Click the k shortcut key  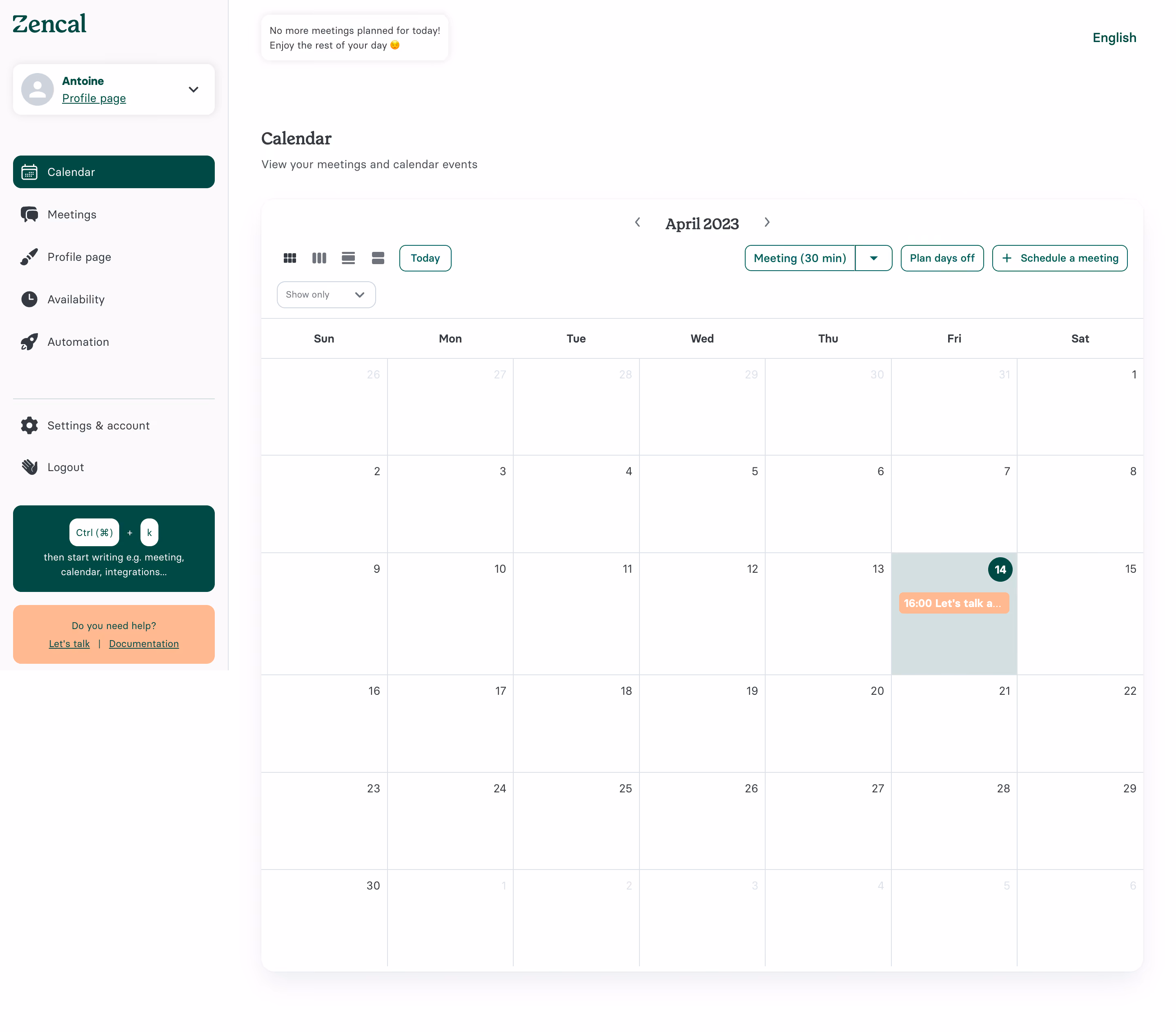(149, 533)
